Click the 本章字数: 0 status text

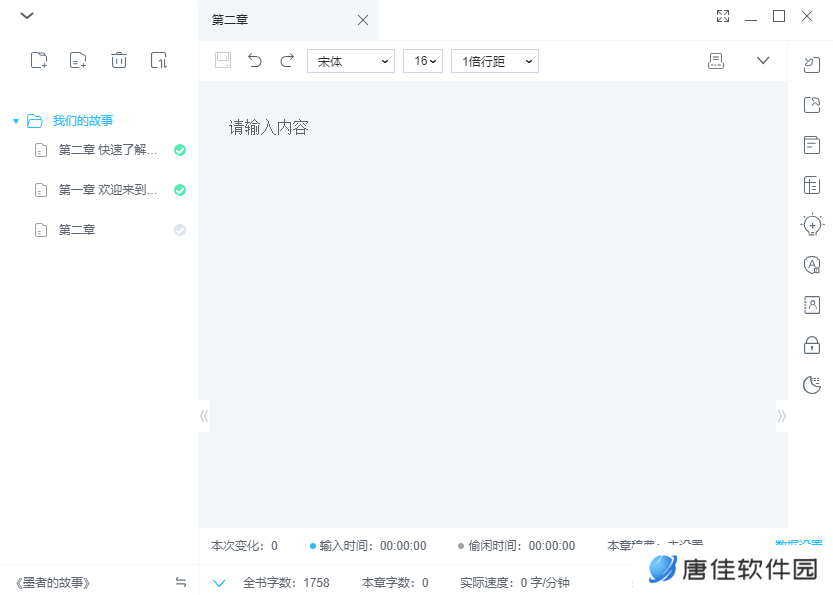[395, 583]
